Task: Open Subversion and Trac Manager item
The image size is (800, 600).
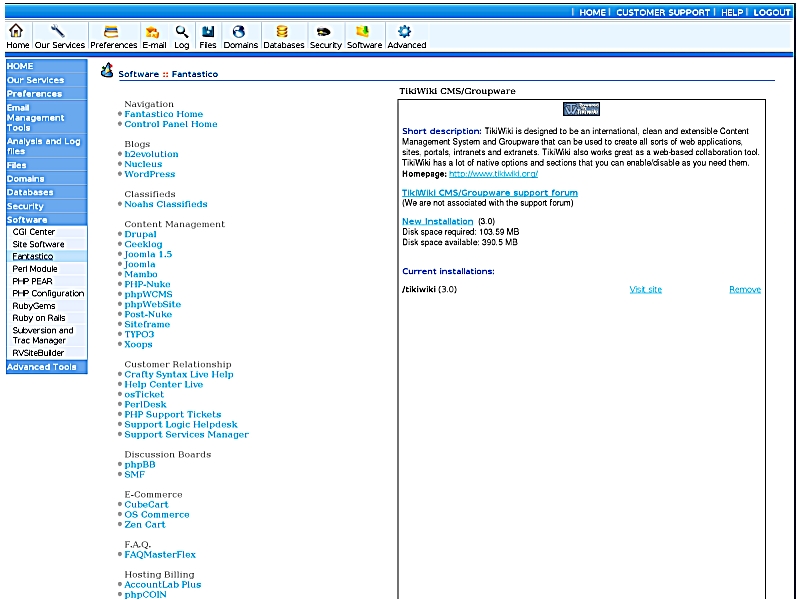Action: click(43, 335)
